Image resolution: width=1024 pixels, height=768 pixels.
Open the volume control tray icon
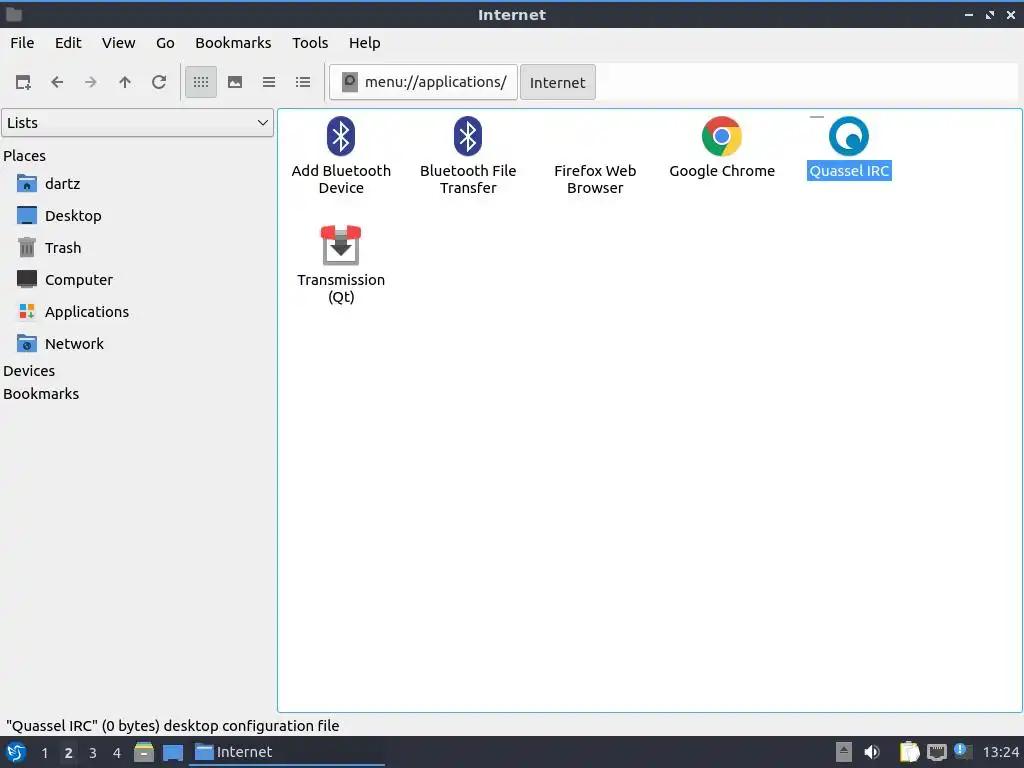[872, 752]
